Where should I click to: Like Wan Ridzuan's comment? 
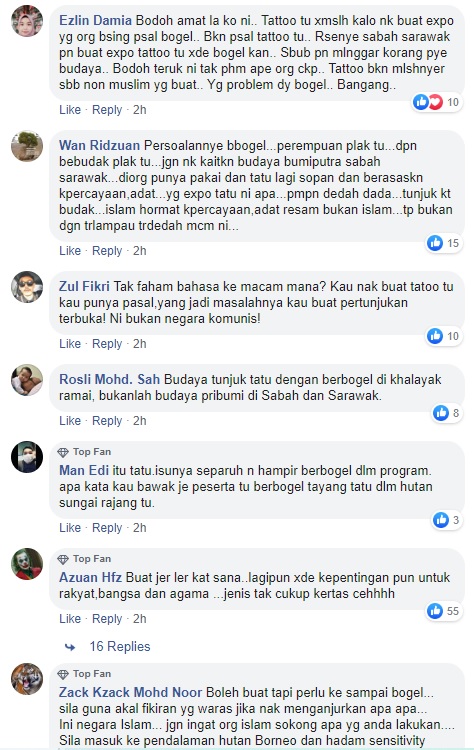click(x=70, y=251)
